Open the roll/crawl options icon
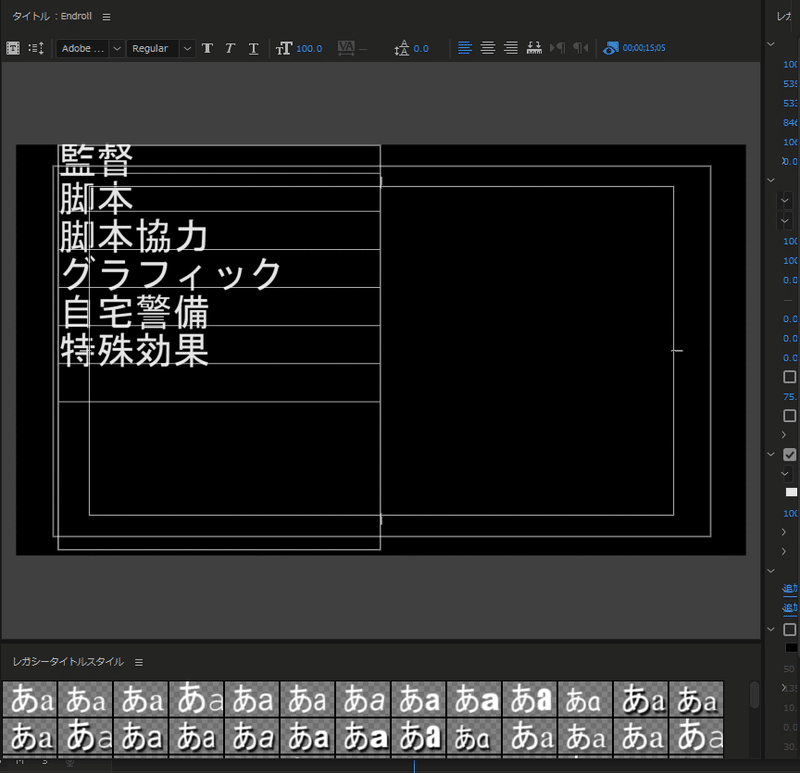Viewport: 800px width, 773px height. pos(36,48)
